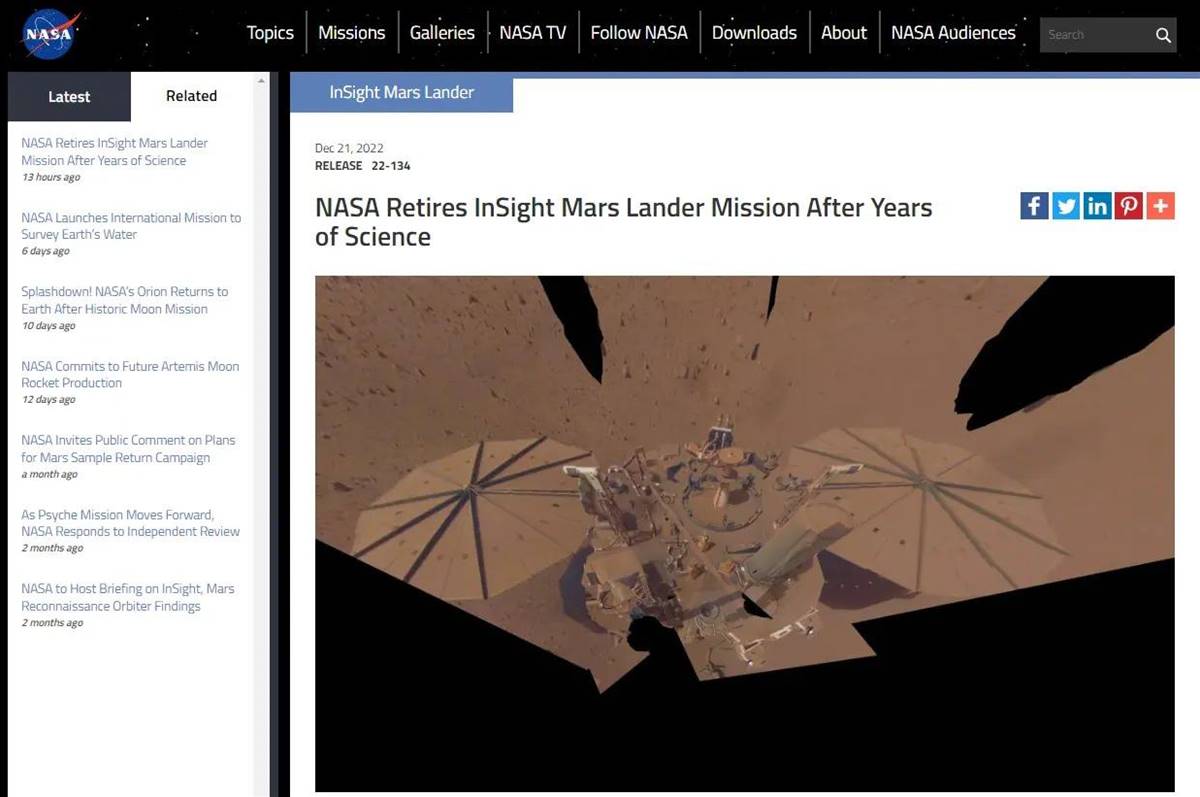Screen dimensions: 1200x797
Task: Switch to the Related tab
Action: [191, 96]
